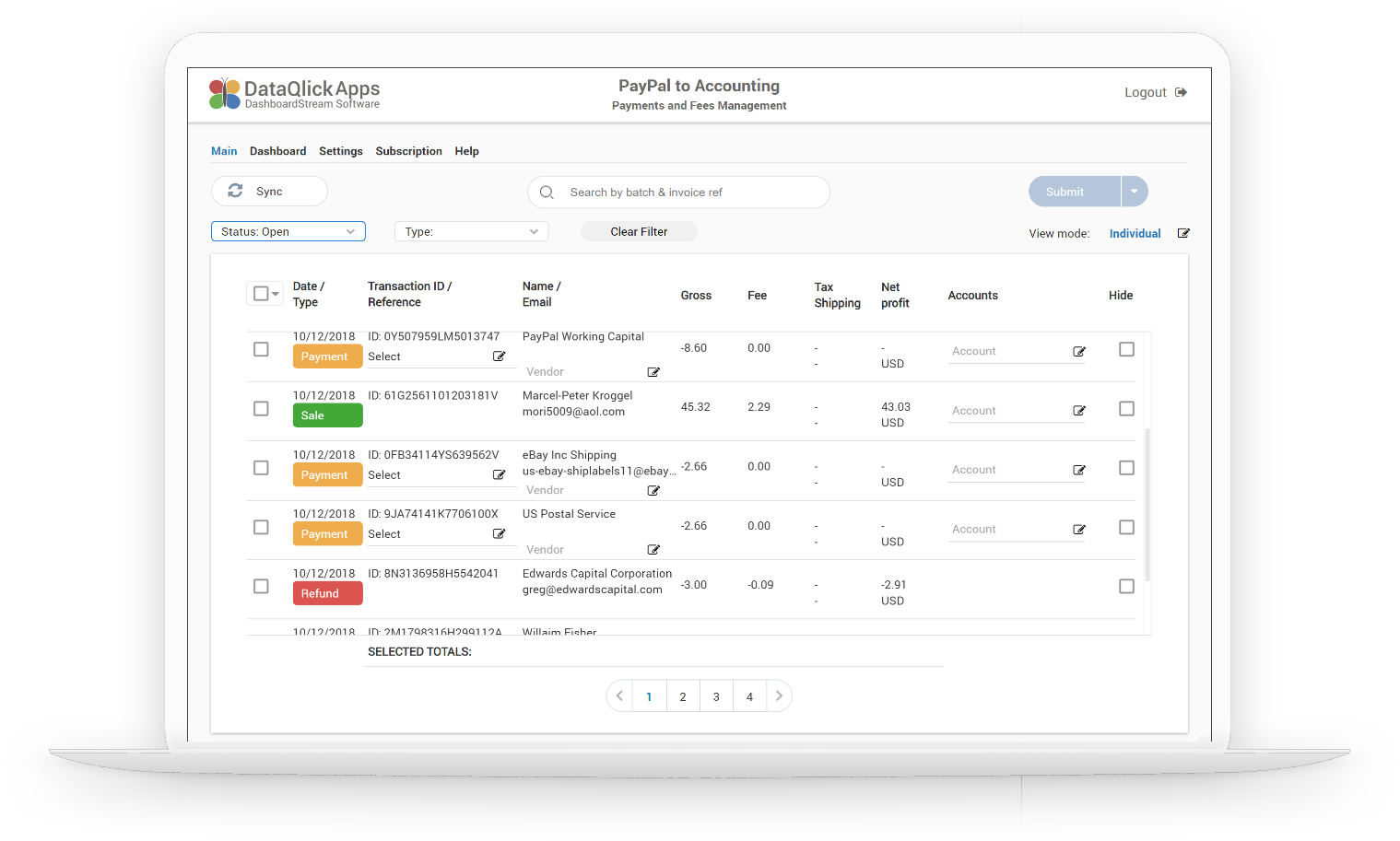The width and height of the screenshot is (1400, 841).
Task: Open the Type filter dropdown
Action: click(471, 231)
